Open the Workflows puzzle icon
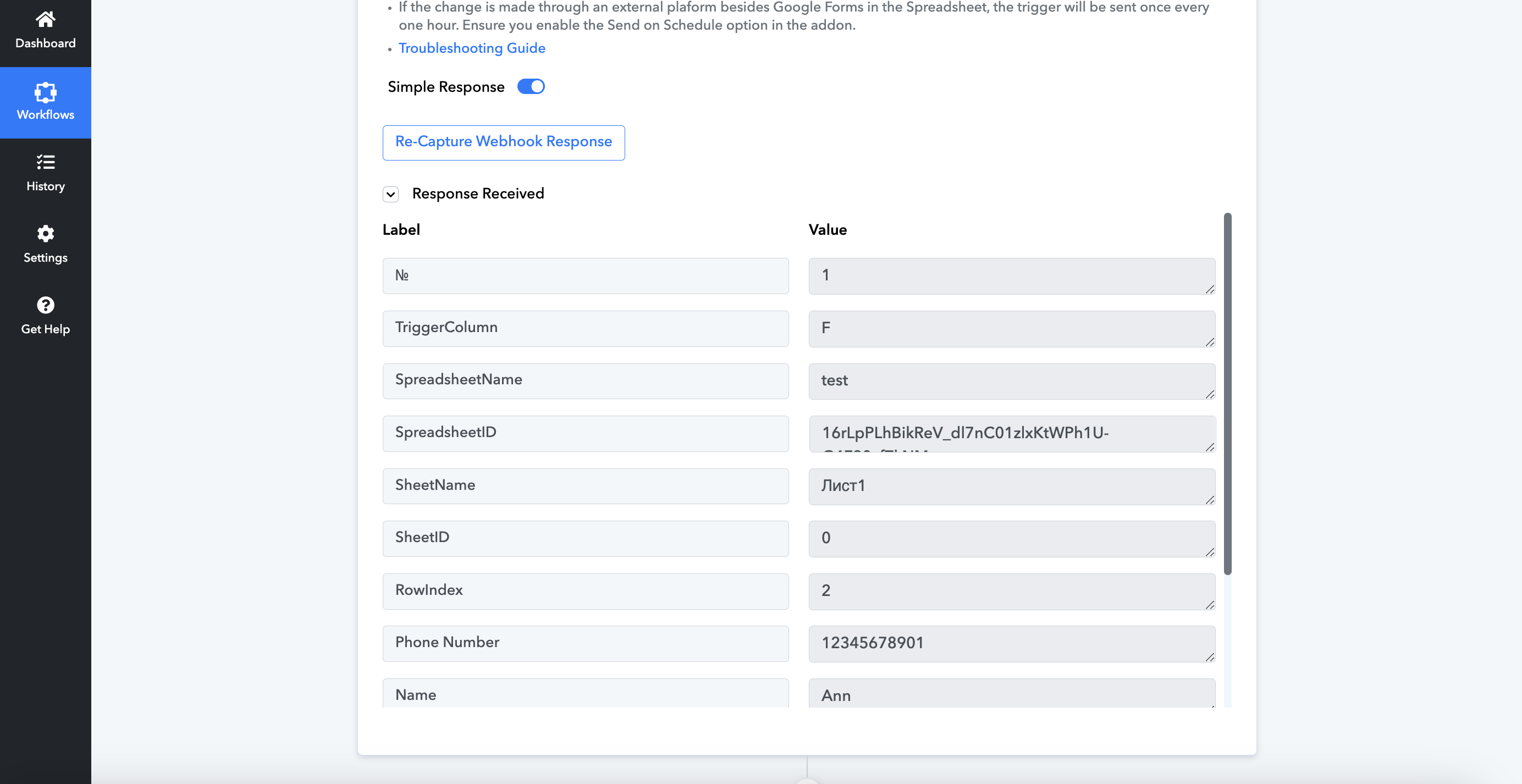The width and height of the screenshot is (1522, 784). coord(46,92)
